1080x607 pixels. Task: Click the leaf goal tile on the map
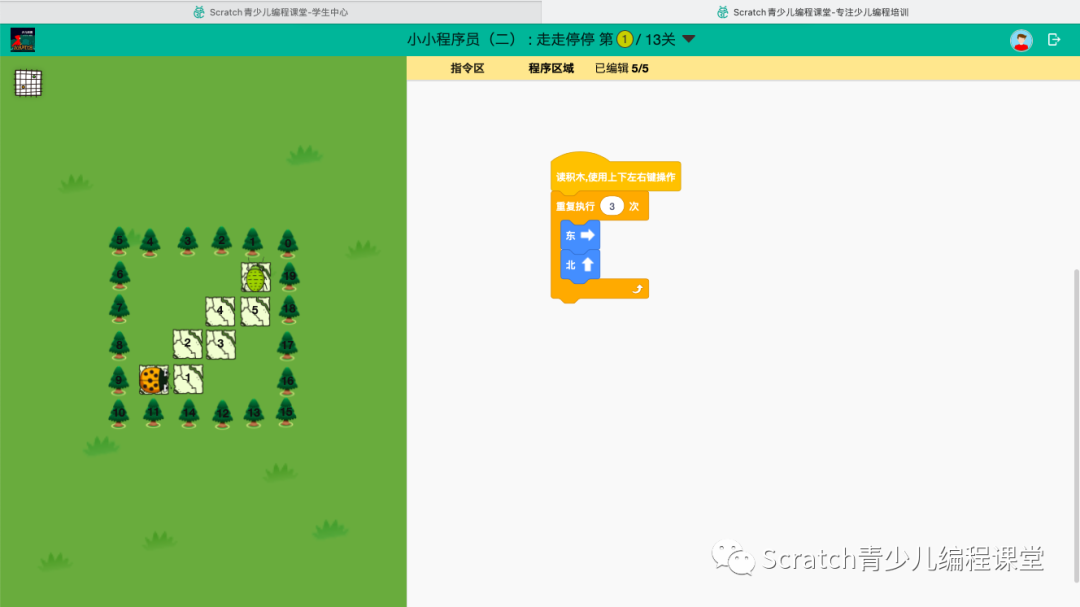256,277
